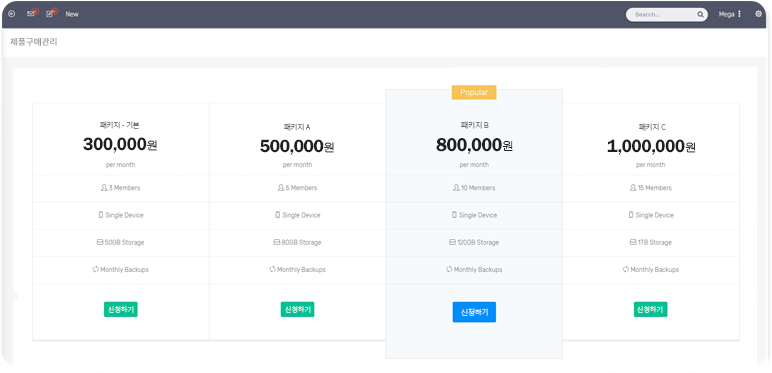Click the Popular badge
The width and height of the screenshot is (772, 373).
(x=474, y=93)
